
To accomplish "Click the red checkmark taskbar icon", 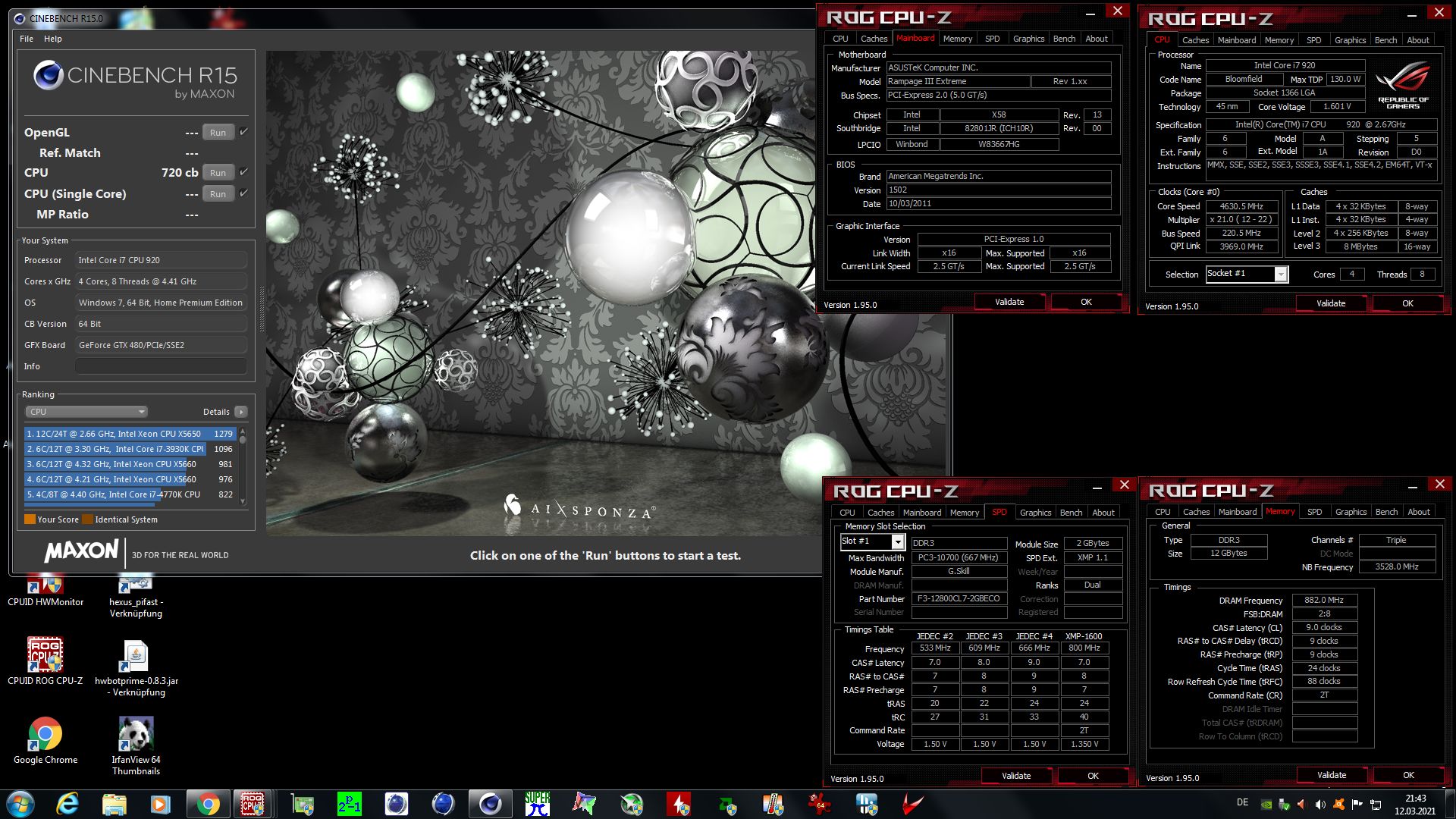I will 913,804.
